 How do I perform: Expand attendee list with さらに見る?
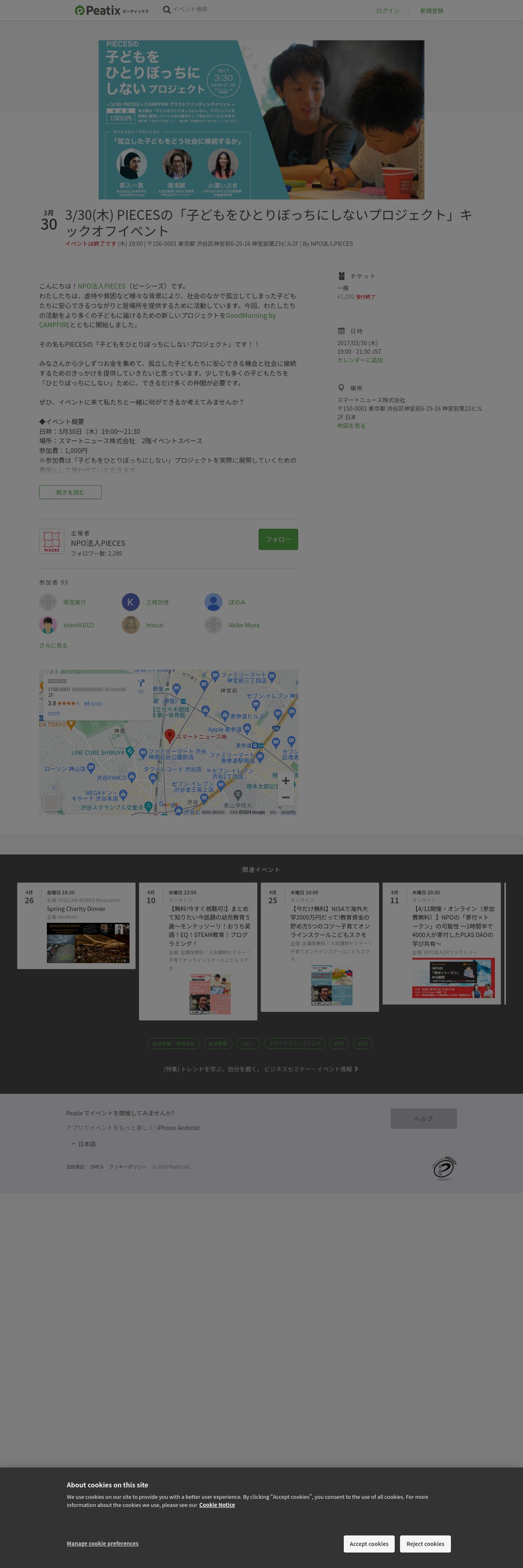click(x=53, y=646)
